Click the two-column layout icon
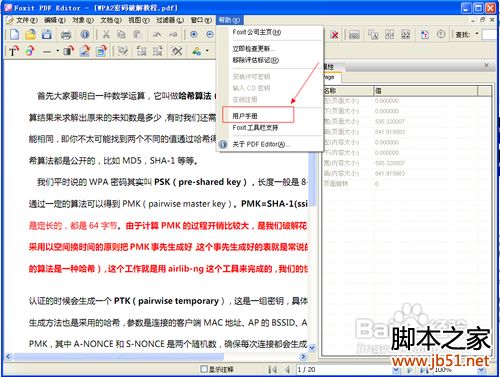 pyautogui.click(x=389, y=34)
